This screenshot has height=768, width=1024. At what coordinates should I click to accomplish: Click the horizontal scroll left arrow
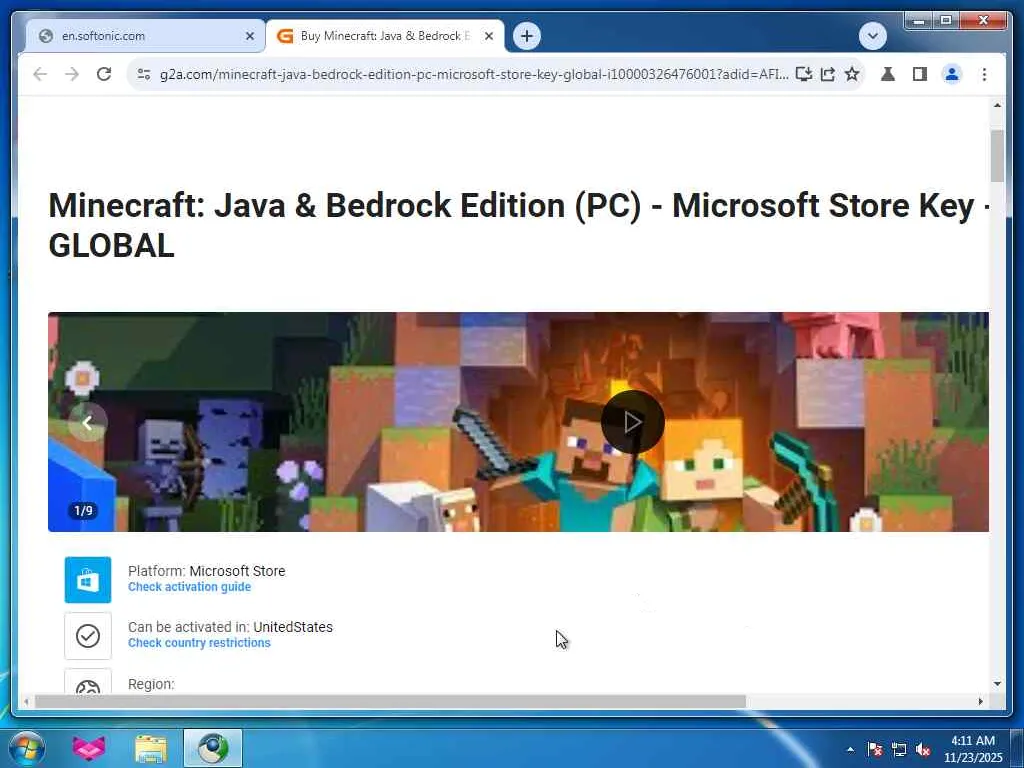click(26, 701)
